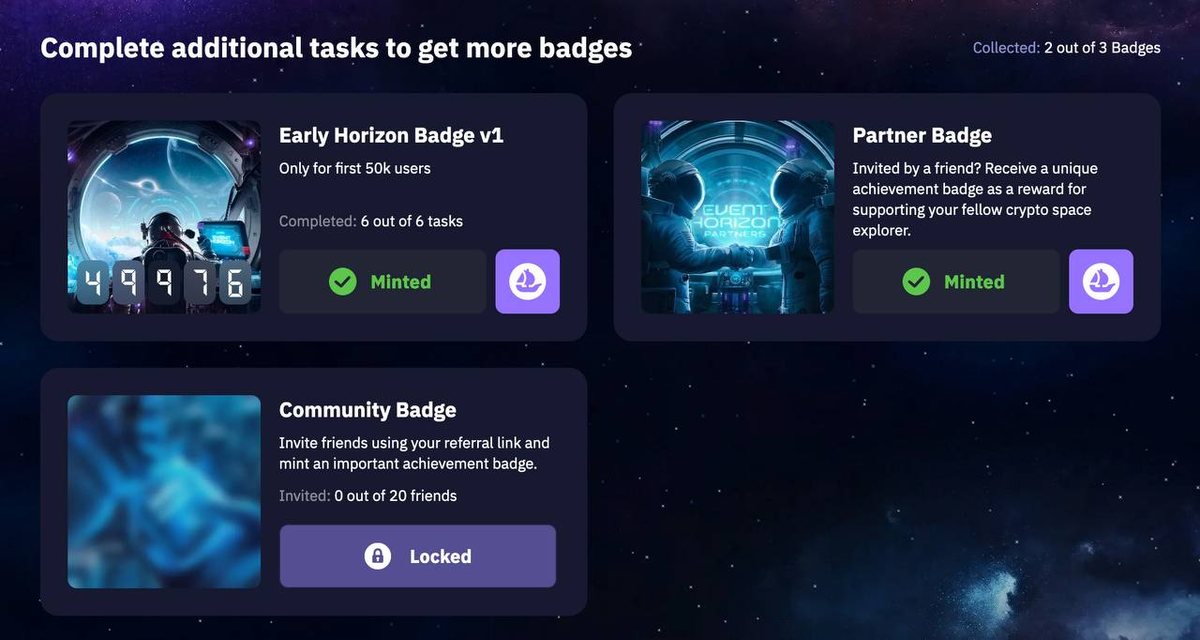Click green checkmark on Partner Badge Minted button
This screenshot has height=640, width=1200.
916,282
